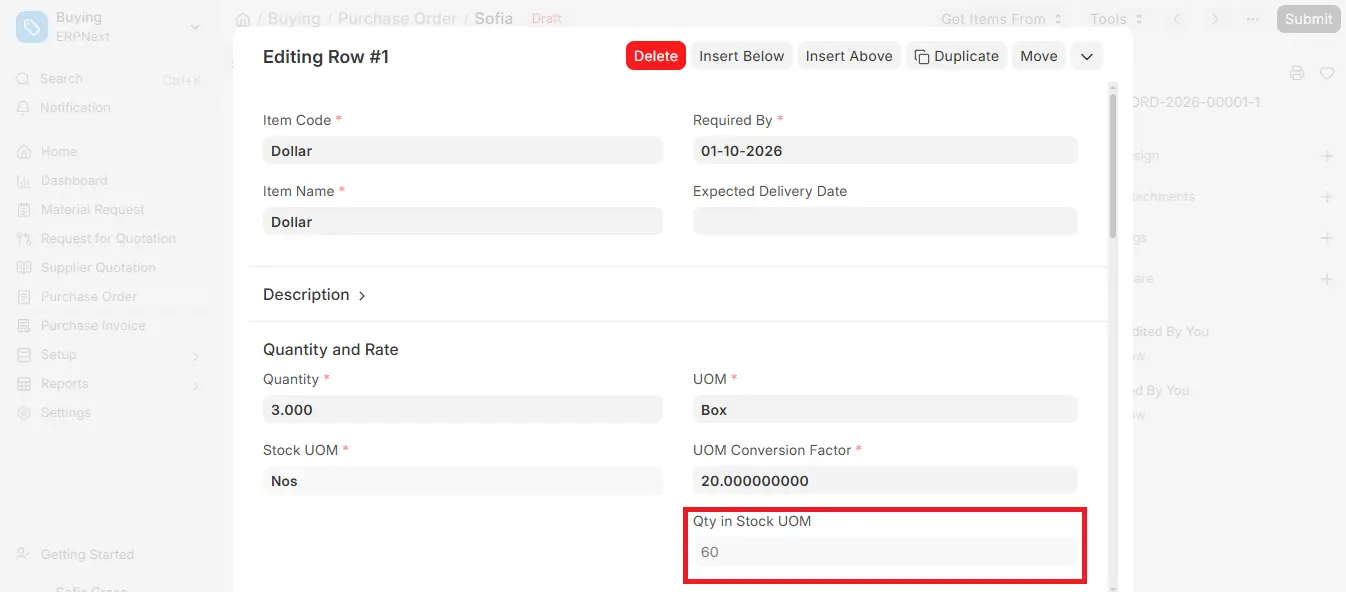Select Home in the sidebar

coord(59,152)
